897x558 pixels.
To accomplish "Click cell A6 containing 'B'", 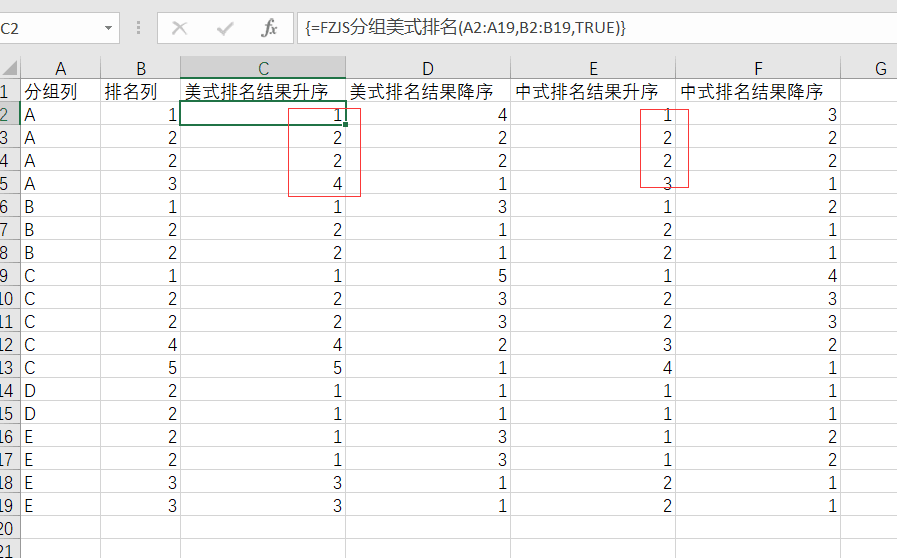I will pos(61,207).
